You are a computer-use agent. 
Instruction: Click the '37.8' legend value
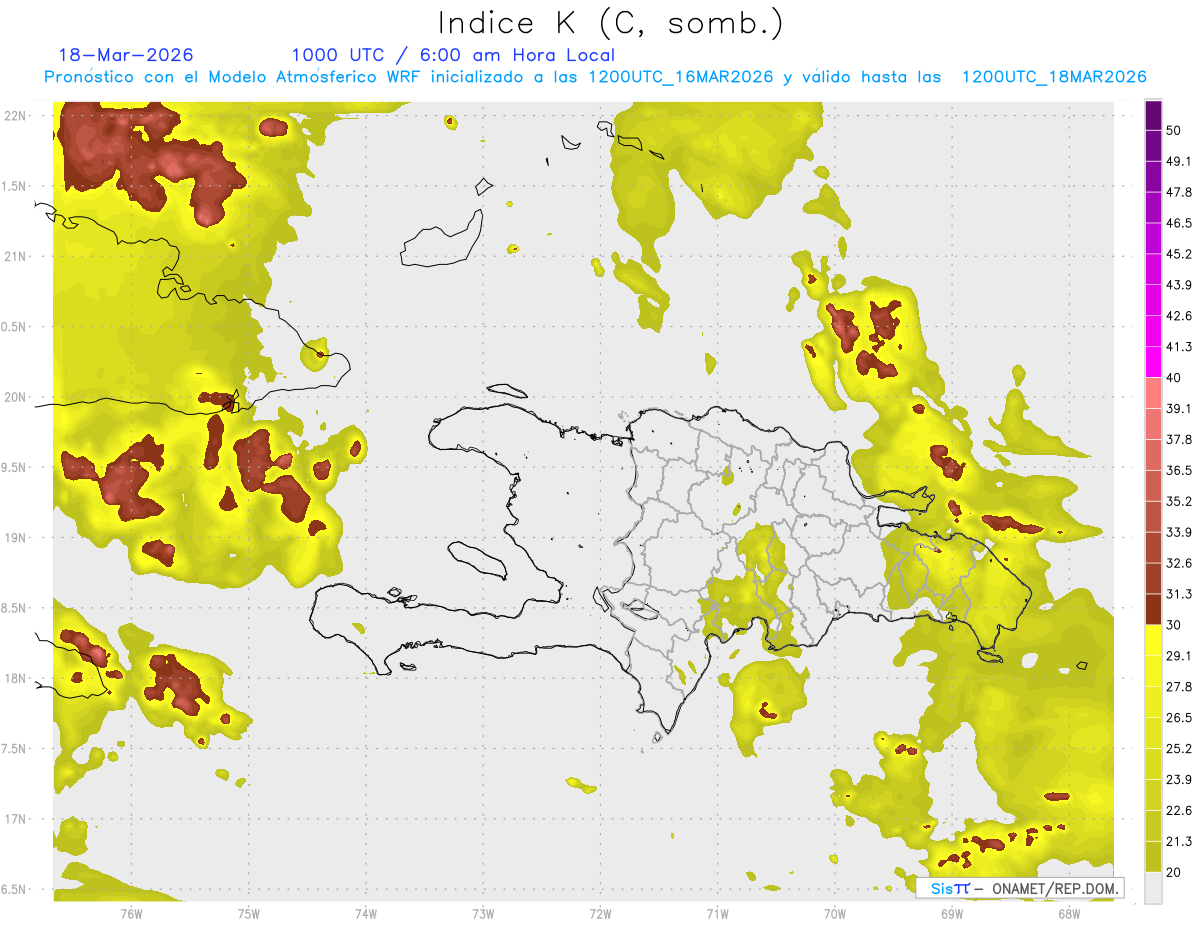(x=1178, y=439)
